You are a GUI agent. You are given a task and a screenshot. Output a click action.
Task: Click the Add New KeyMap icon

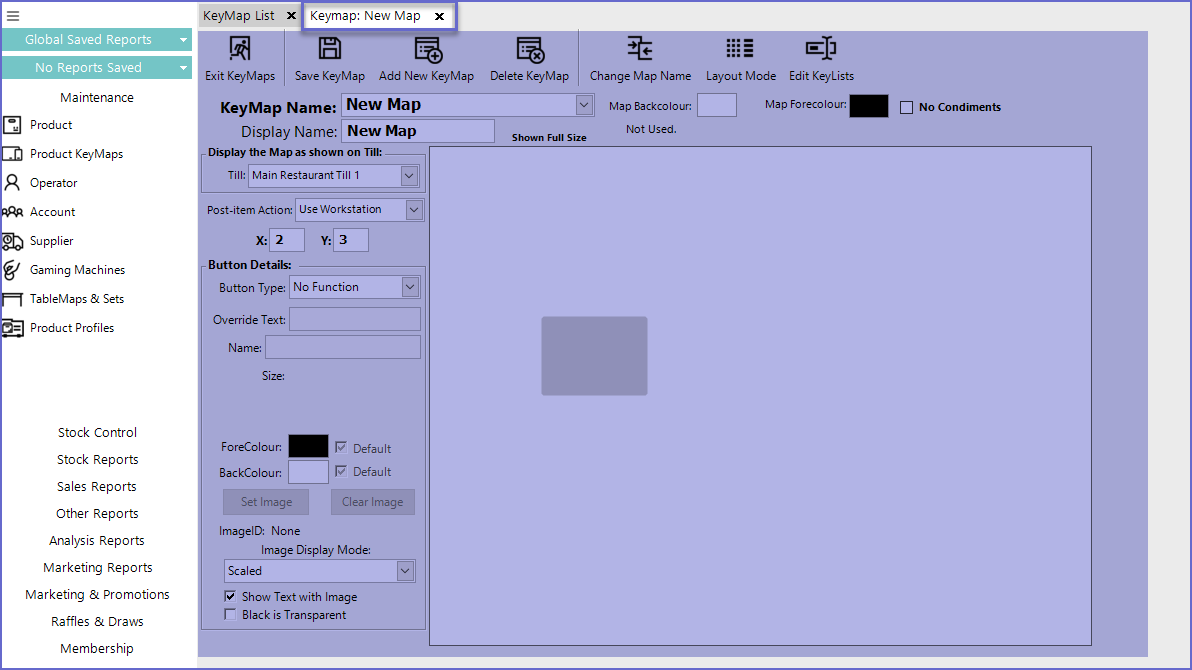[427, 50]
